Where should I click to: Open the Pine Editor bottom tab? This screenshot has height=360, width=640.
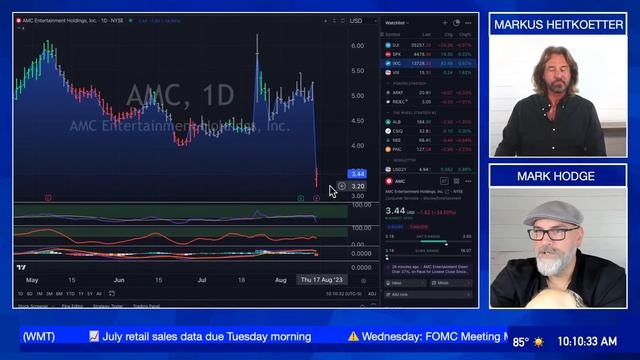(x=72, y=306)
